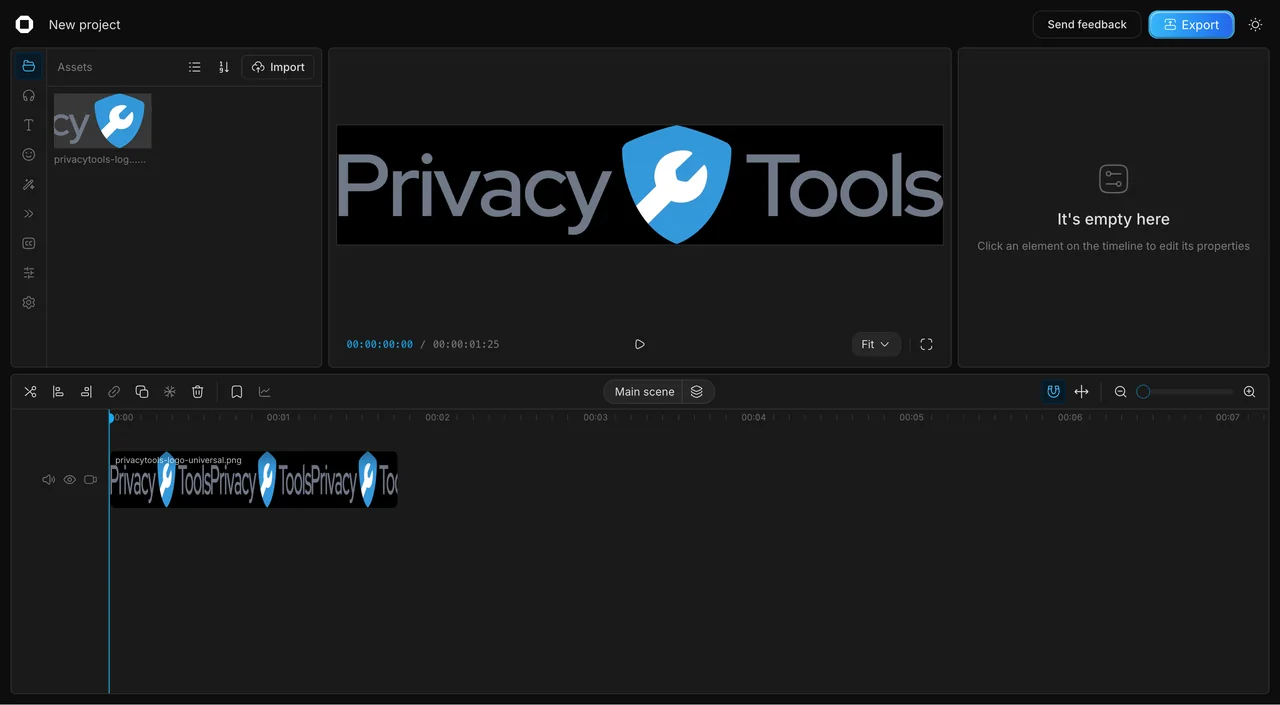Select the privacytools-logo-universal.png timeline clip
Screen dimensions: 1280x705
253,479
